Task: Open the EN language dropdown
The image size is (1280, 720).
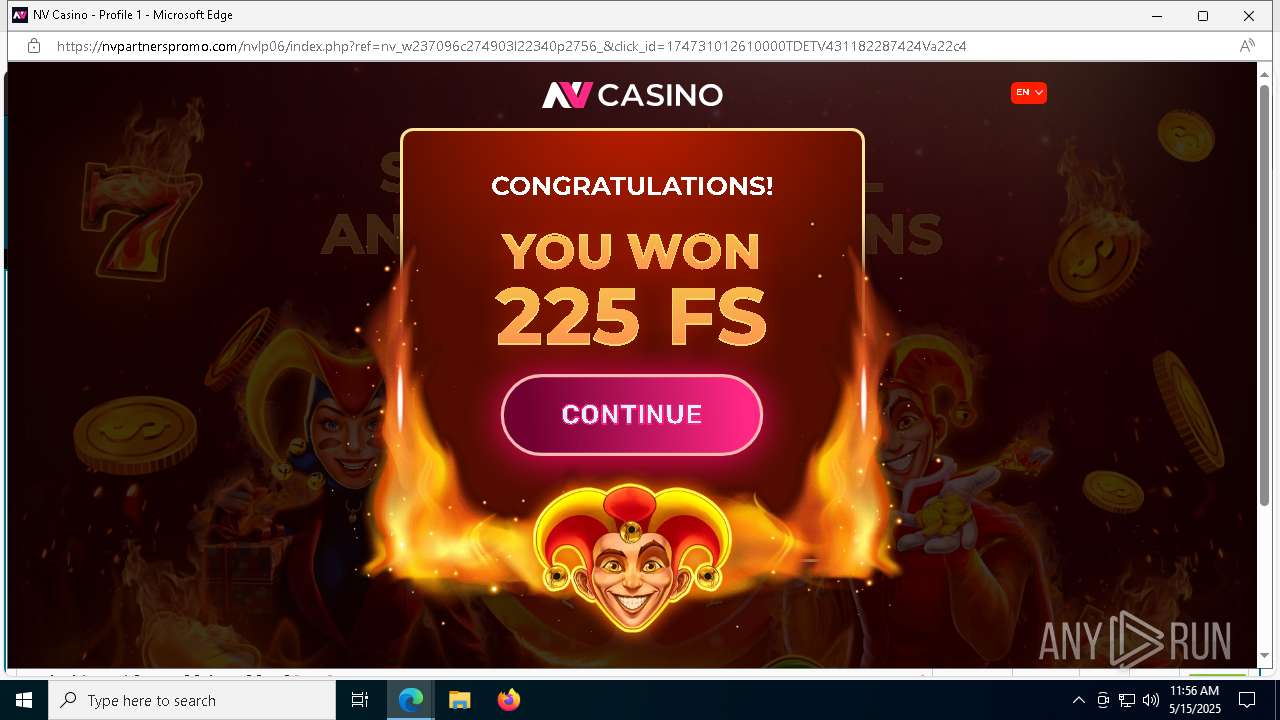Action: [x=1028, y=93]
